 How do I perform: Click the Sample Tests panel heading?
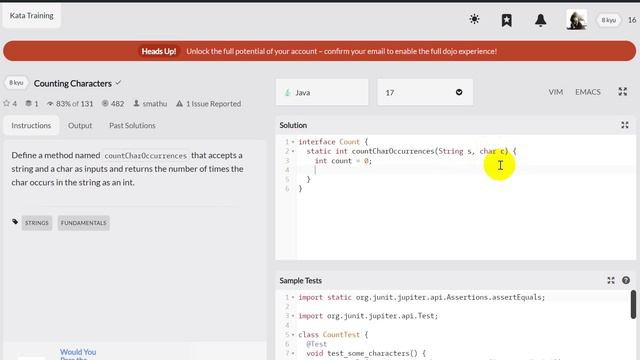point(300,280)
